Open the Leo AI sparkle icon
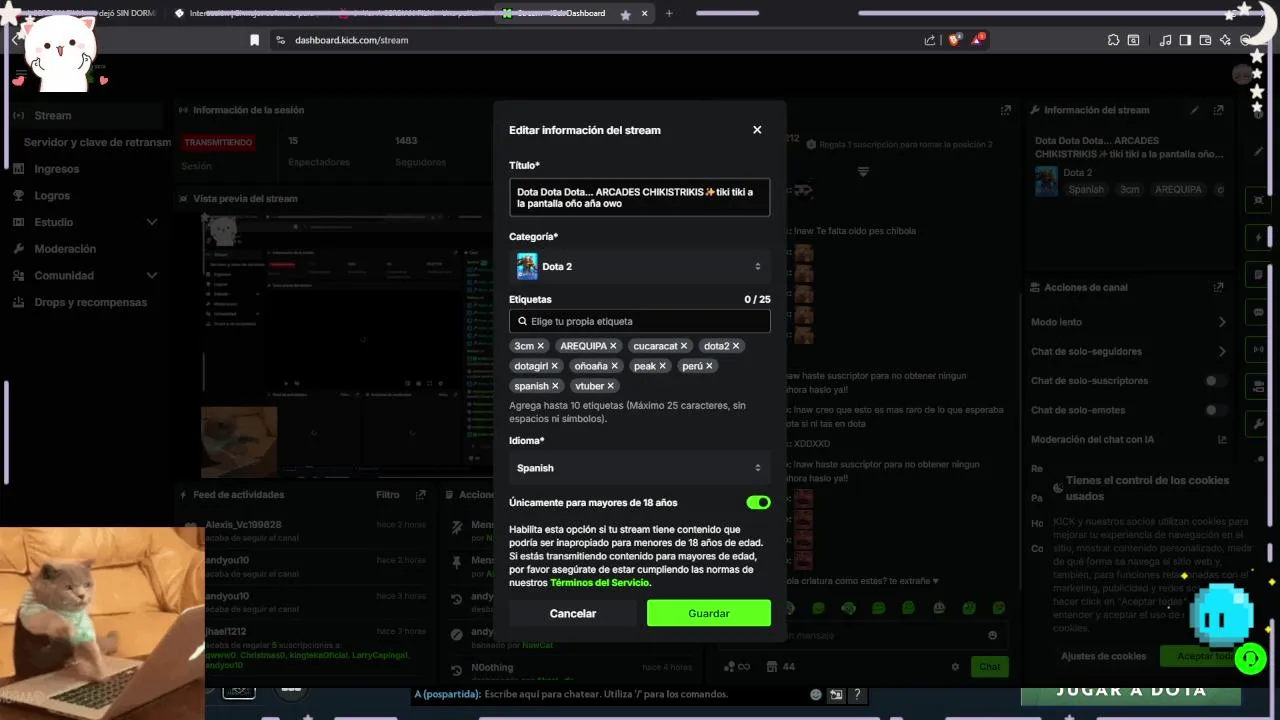 (x=1226, y=40)
